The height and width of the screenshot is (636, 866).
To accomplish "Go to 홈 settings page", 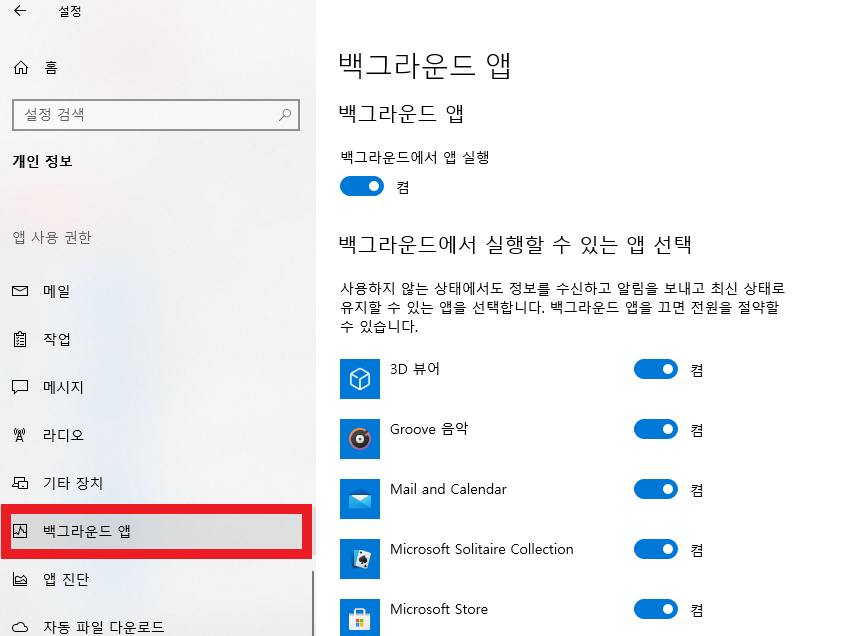I will [x=156, y=67].
